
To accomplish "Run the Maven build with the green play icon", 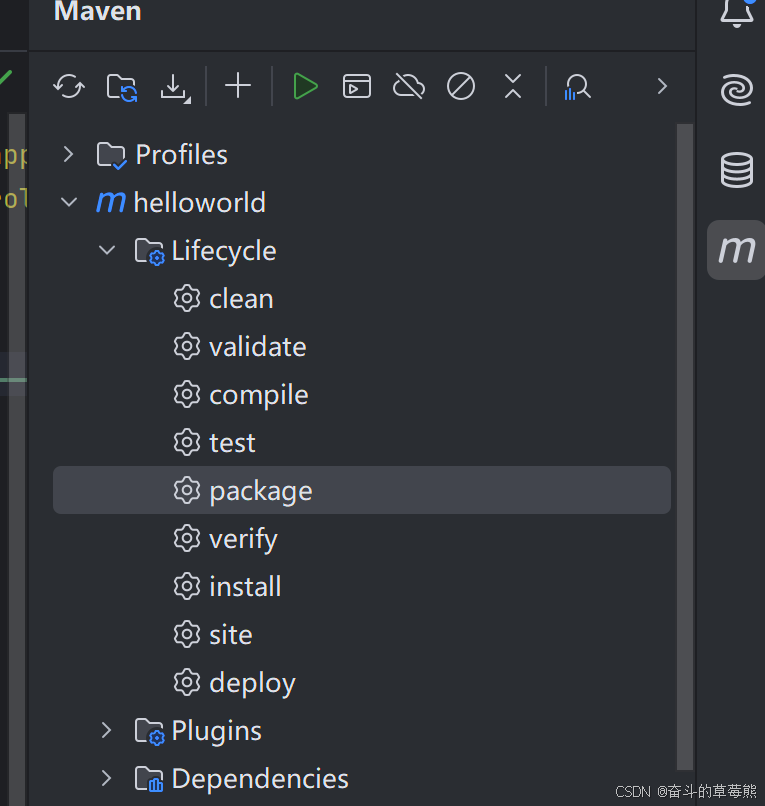I will pyautogui.click(x=305, y=86).
